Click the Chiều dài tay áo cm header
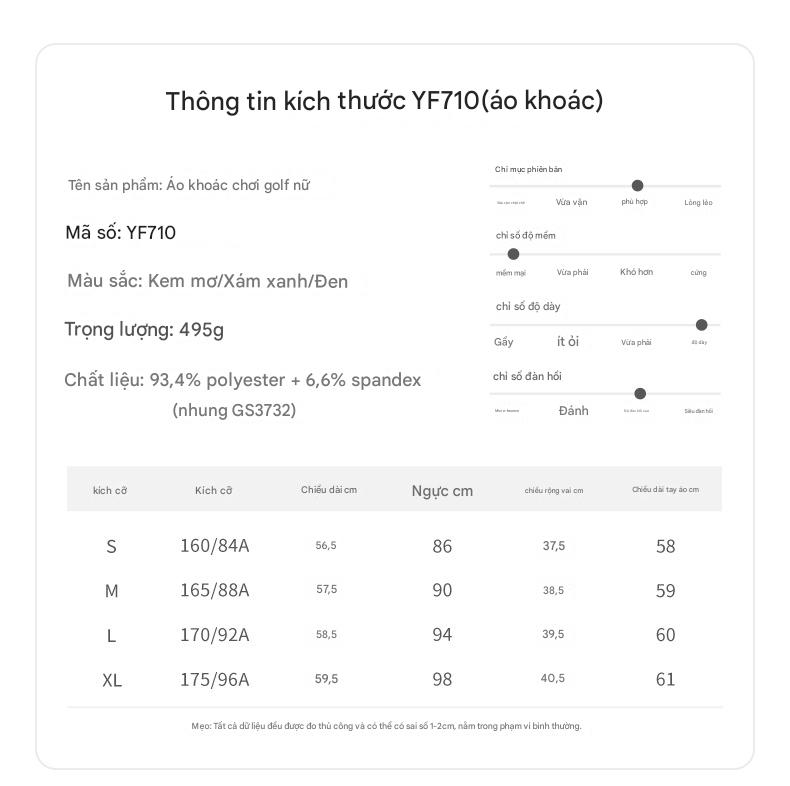This screenshot has width=790, height=786. [x=666, y=489]
